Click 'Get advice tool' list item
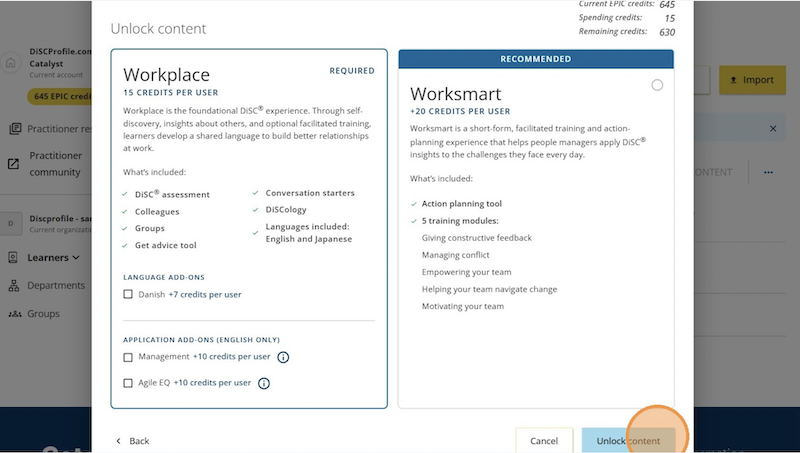 click(x=165, y=245)
